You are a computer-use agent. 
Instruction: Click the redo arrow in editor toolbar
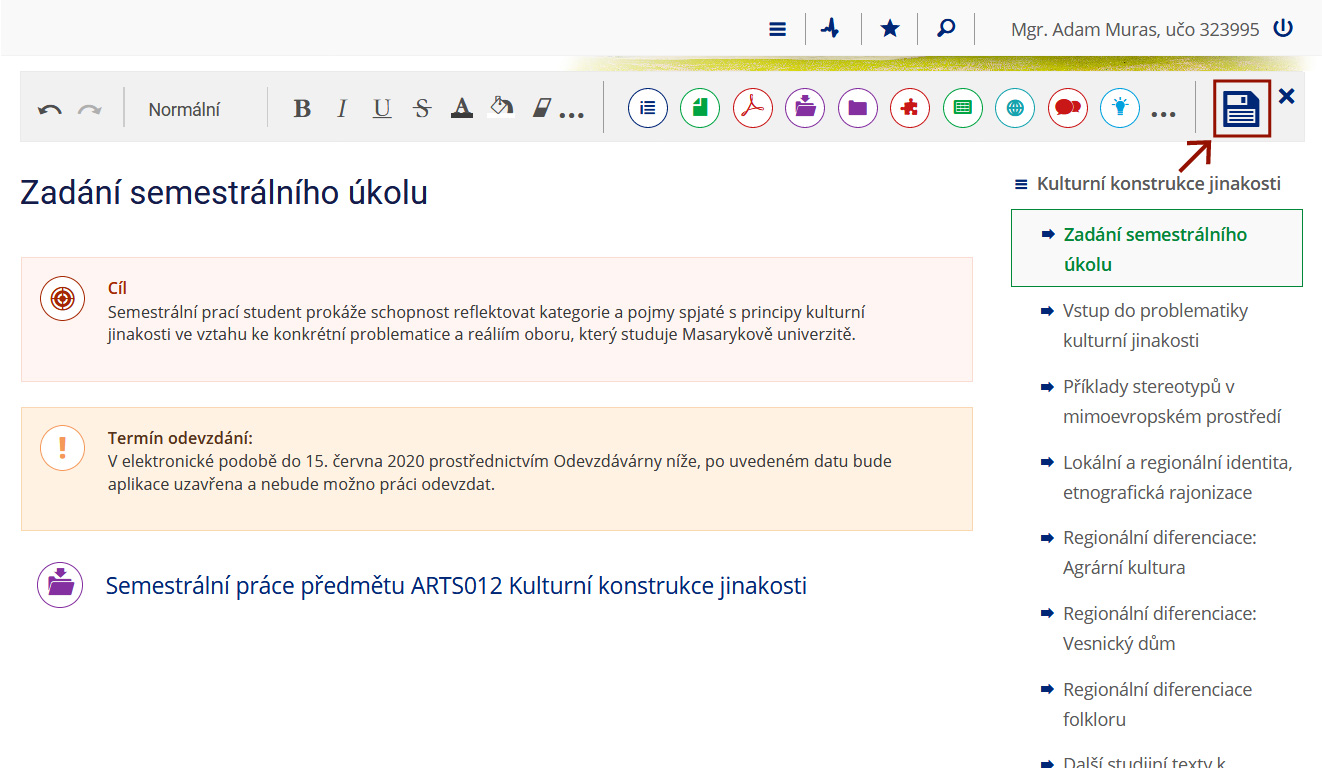coord(90,109)
